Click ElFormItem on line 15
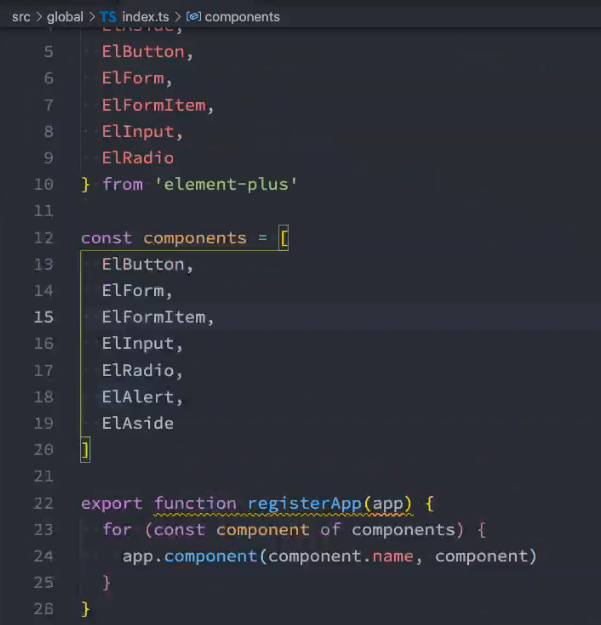Viewport: 601px width, 625px height. [x=153, y=317]
